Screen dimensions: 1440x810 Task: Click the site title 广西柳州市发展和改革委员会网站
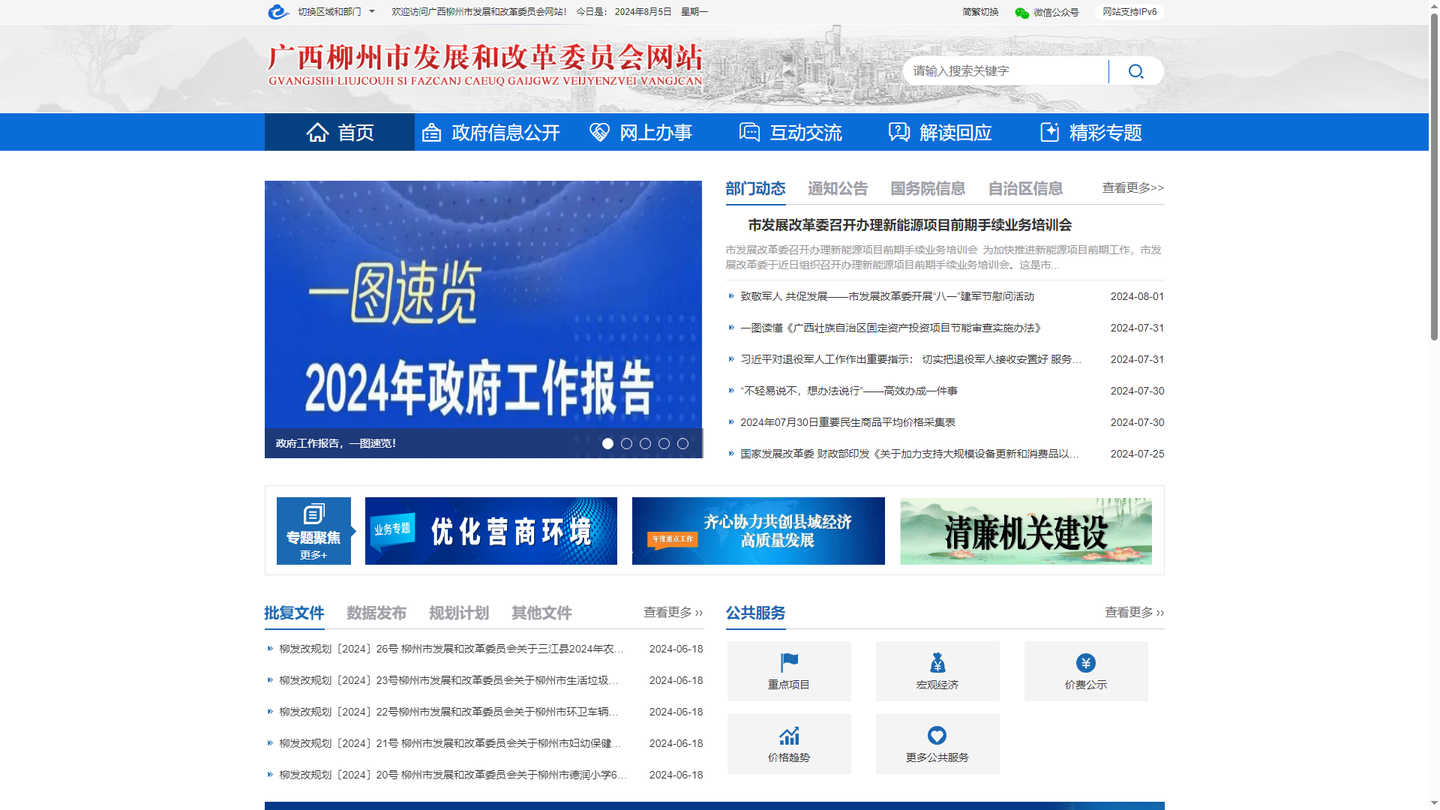coord(485,65)
